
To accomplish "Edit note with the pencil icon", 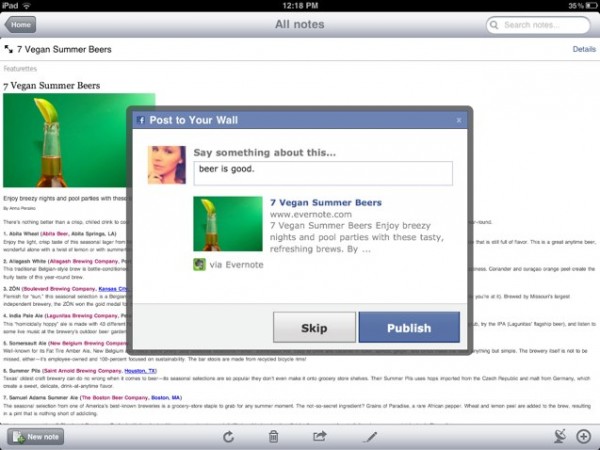I will (x=370, y=437).
